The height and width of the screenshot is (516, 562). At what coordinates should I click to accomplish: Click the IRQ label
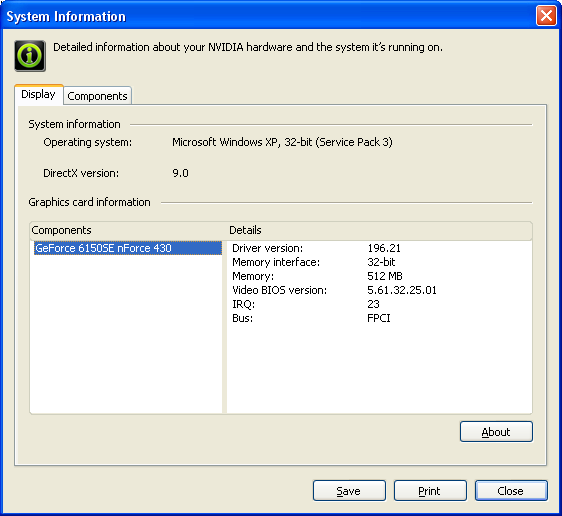point(243,304)
